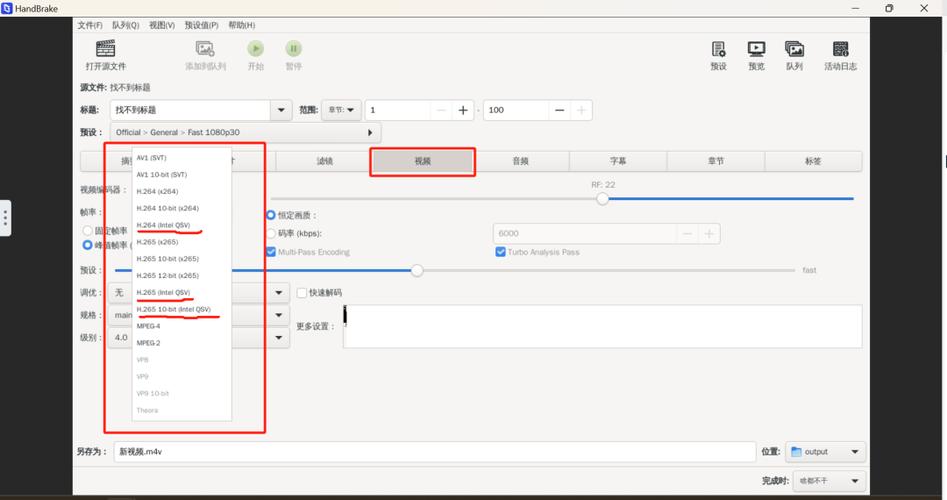
Task: Click the 另存为 filename field 新视频.m4v
Action: click(434, 452)
